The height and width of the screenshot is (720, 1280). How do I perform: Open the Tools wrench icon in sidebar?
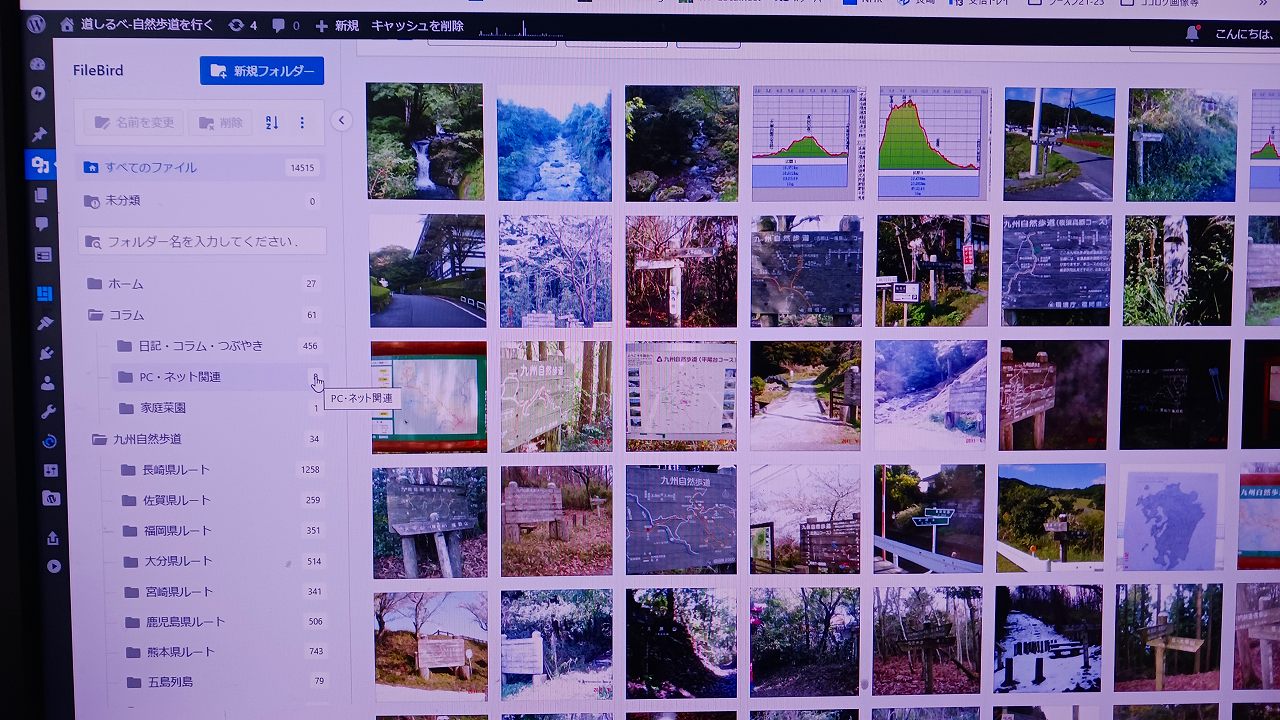(47, 412)
